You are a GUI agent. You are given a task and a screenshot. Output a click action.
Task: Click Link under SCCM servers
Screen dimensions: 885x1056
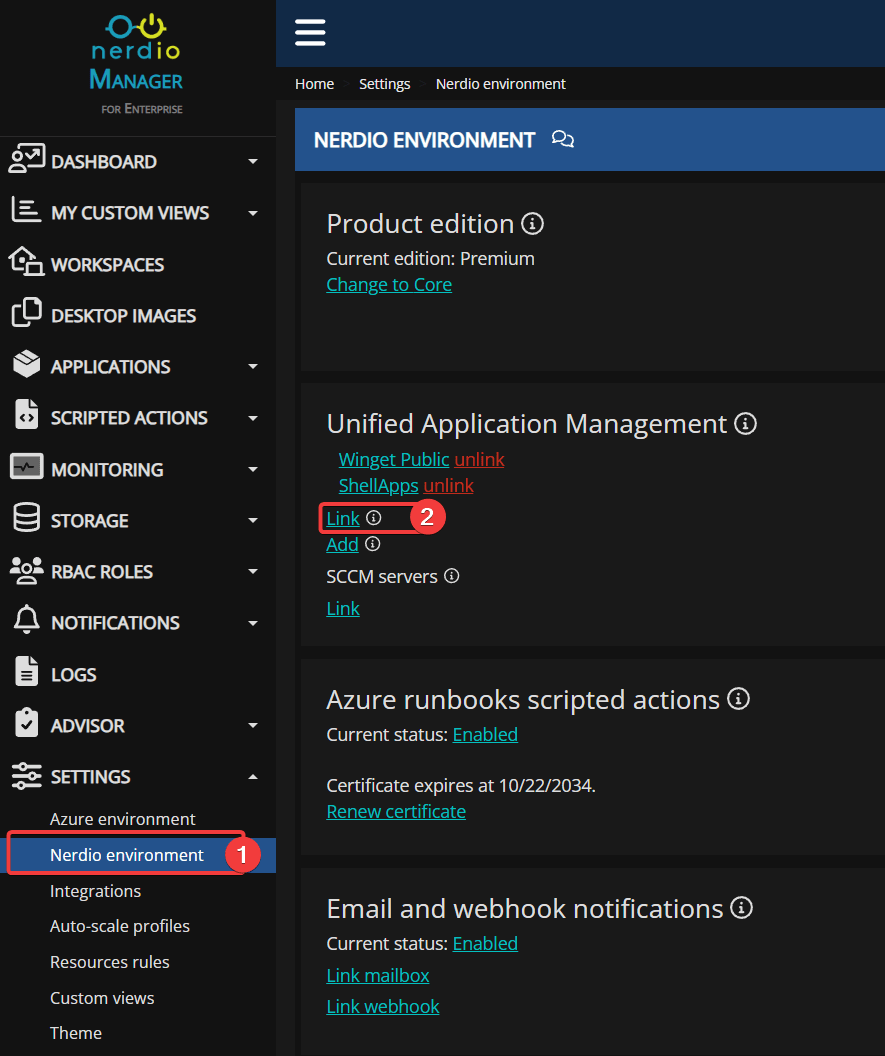(x=343, y=608)
